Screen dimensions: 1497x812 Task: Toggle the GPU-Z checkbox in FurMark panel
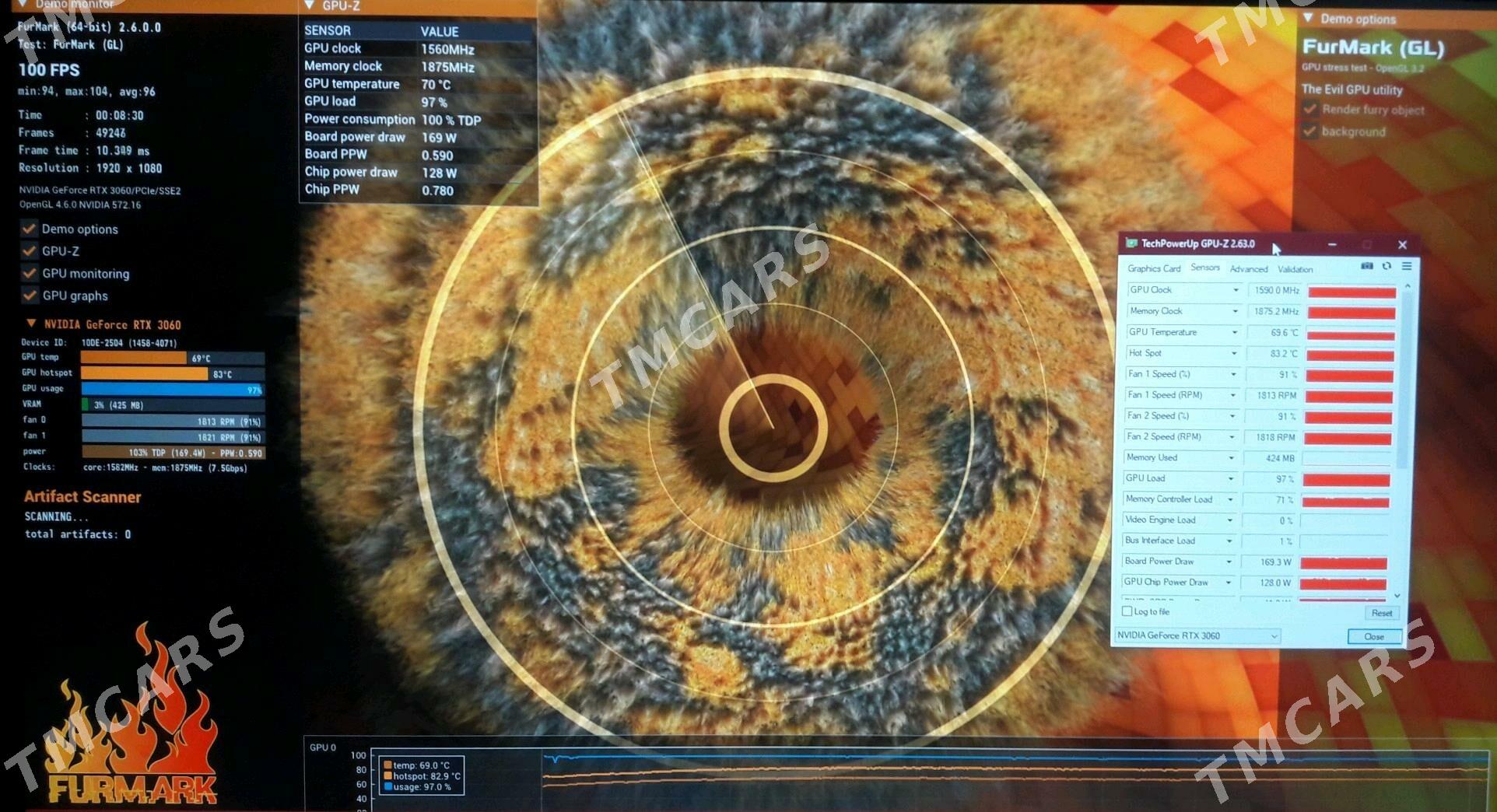[x=30, y=250]
